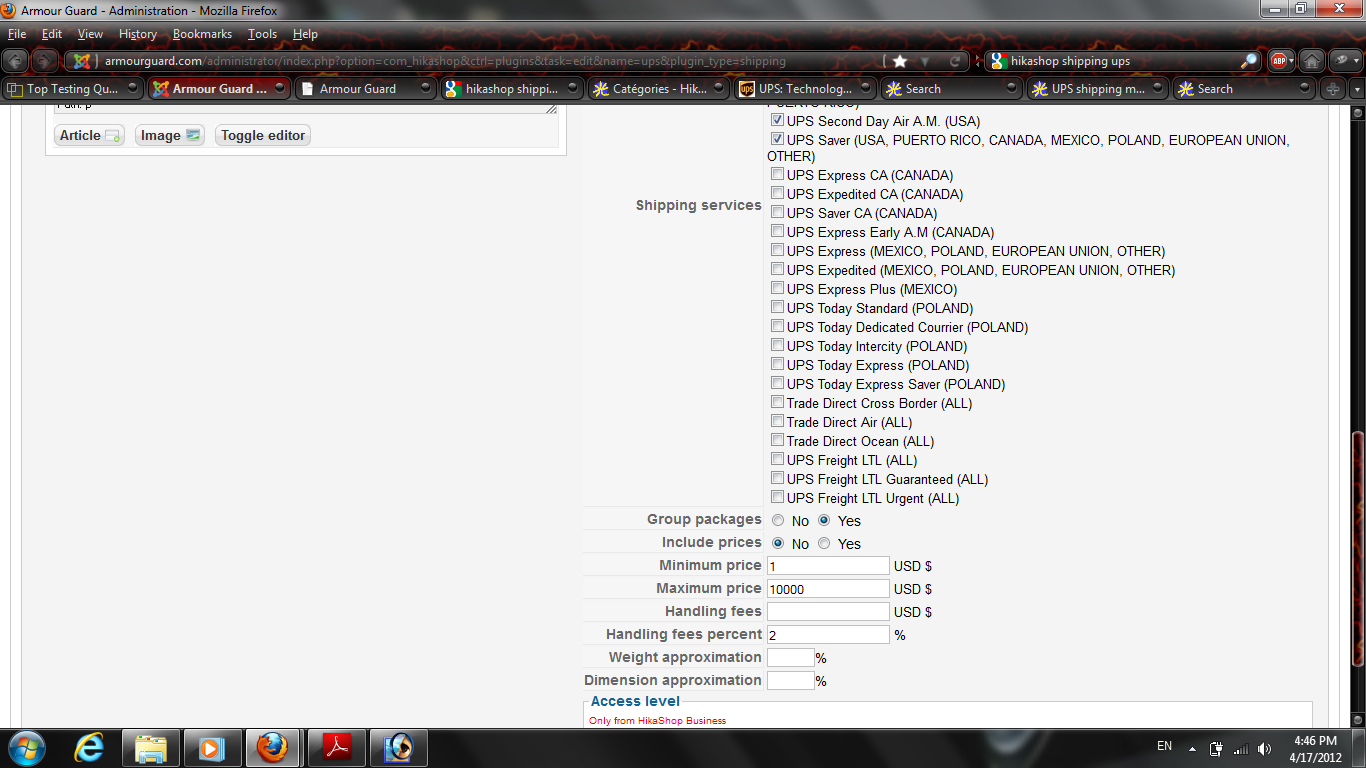Open Adobe Reader from the taskbar
The height and width of the screenshot is (768, 1366).
coord(336,747)
